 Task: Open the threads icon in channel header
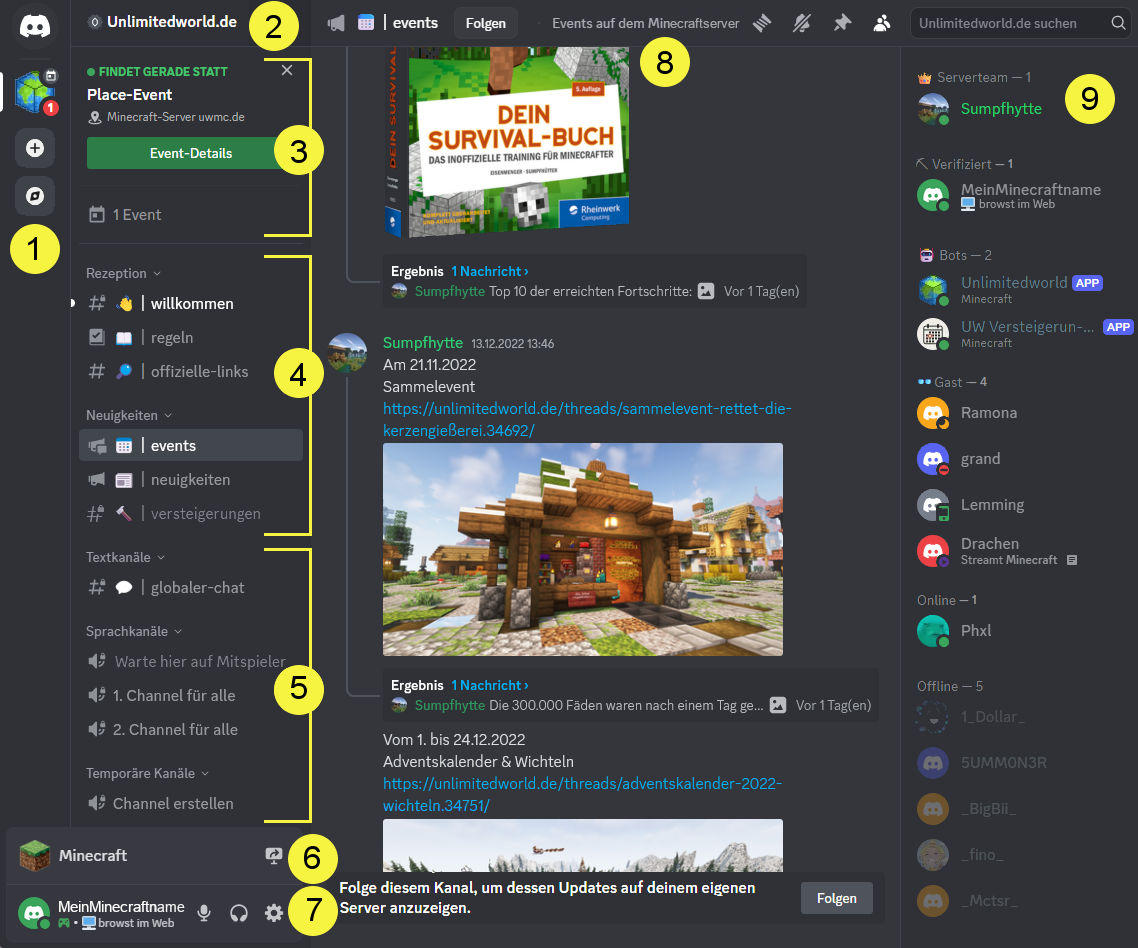click(x=763, y=23)
